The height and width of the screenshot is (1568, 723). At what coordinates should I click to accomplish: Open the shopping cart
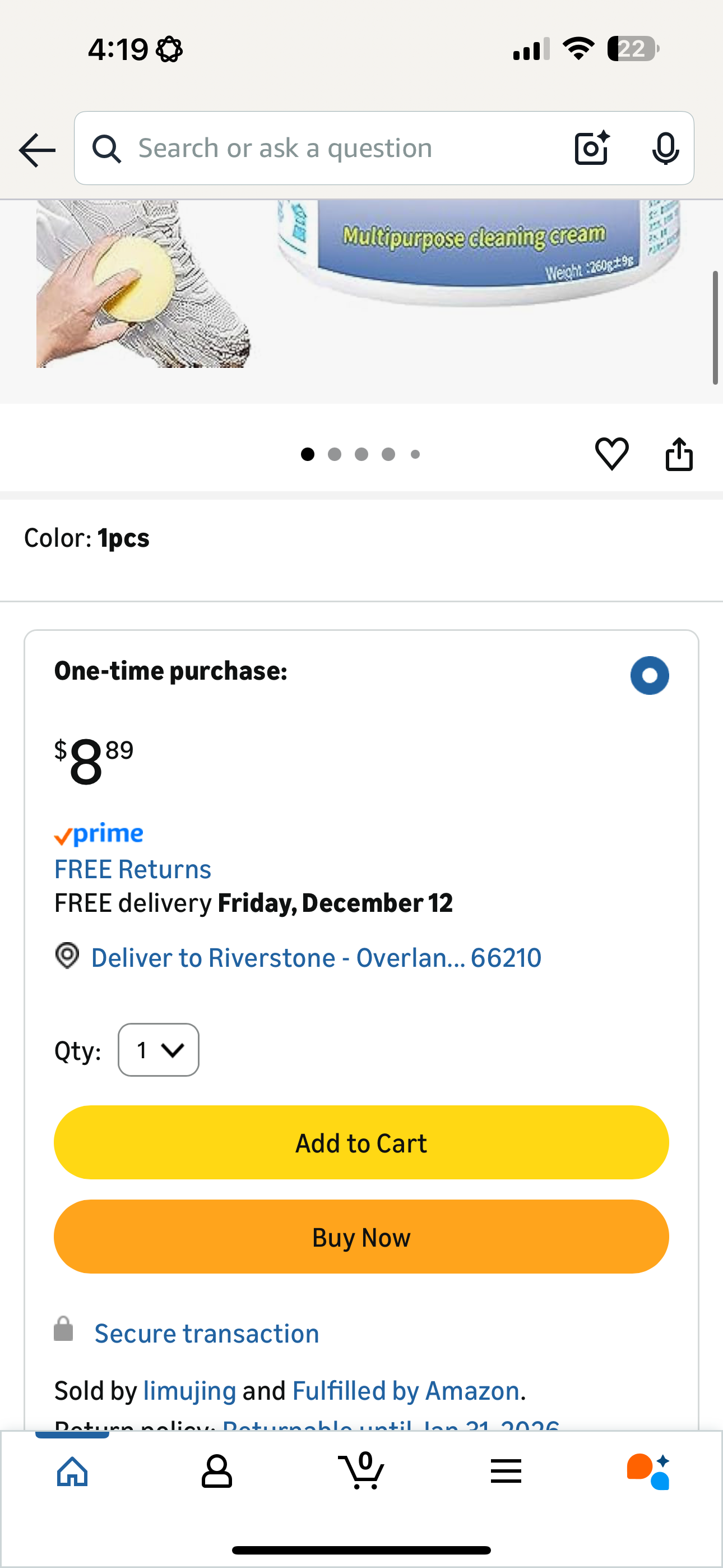click(361, 1472)
